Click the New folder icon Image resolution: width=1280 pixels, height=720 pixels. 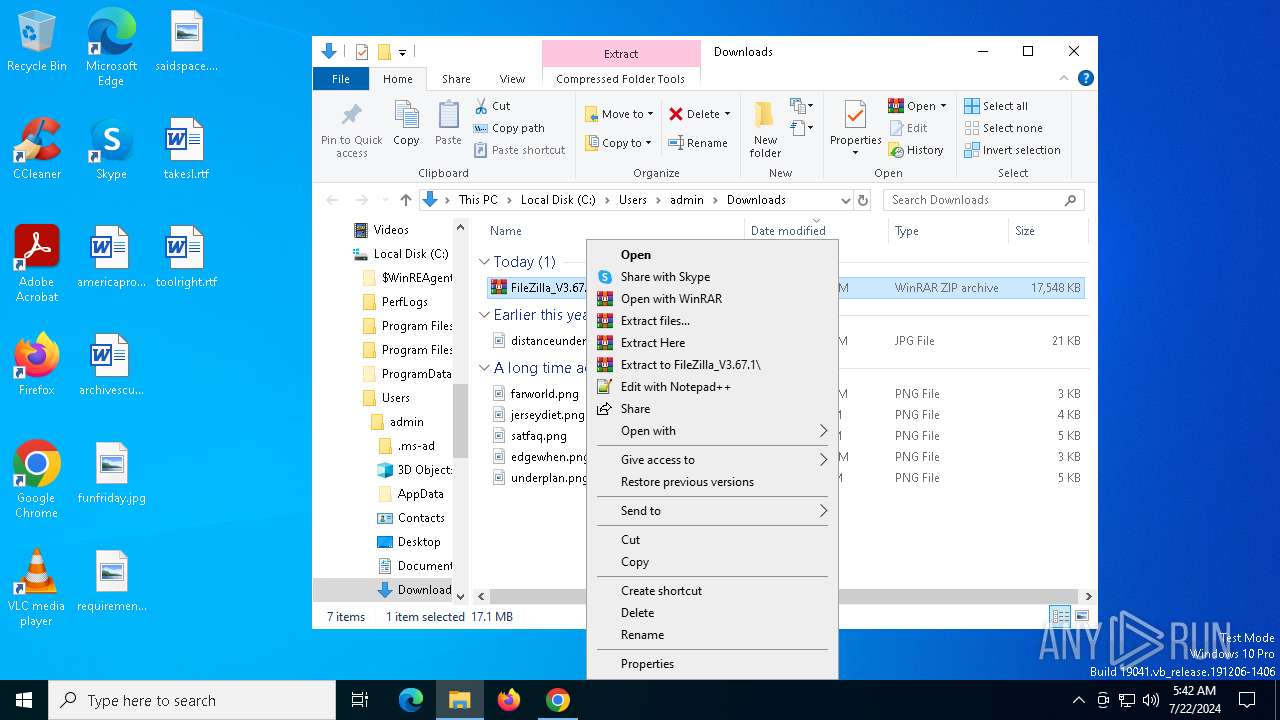coord(765,128)
